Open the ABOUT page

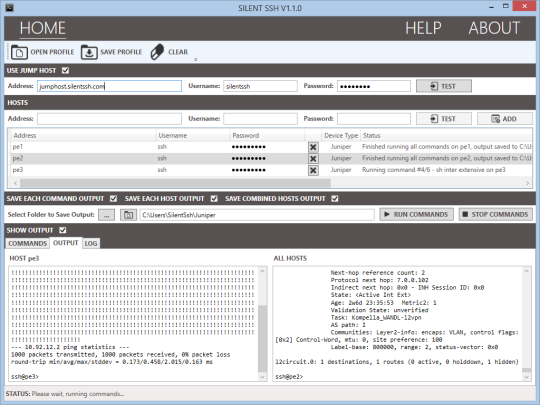[494, 28]
